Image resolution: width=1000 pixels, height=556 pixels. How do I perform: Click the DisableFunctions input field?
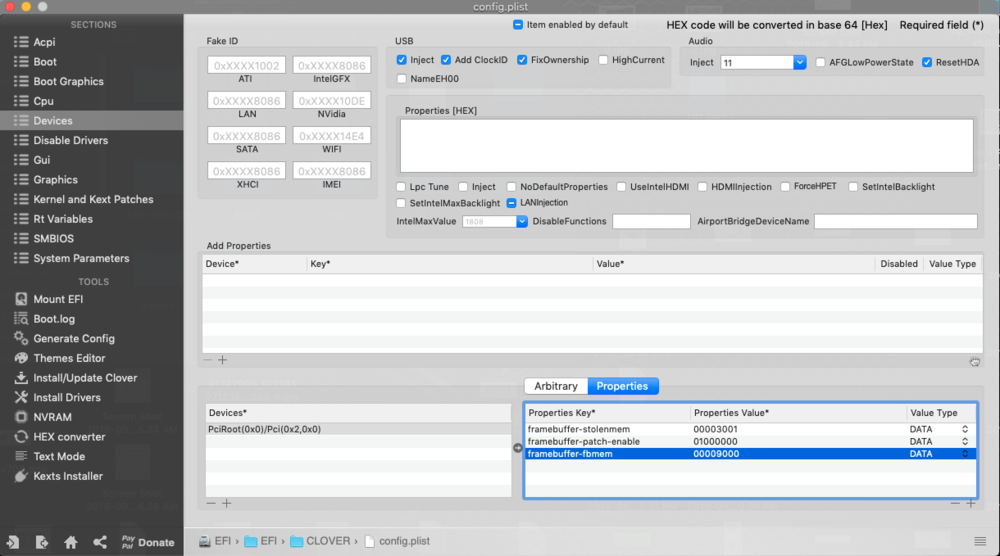point(651,221)
